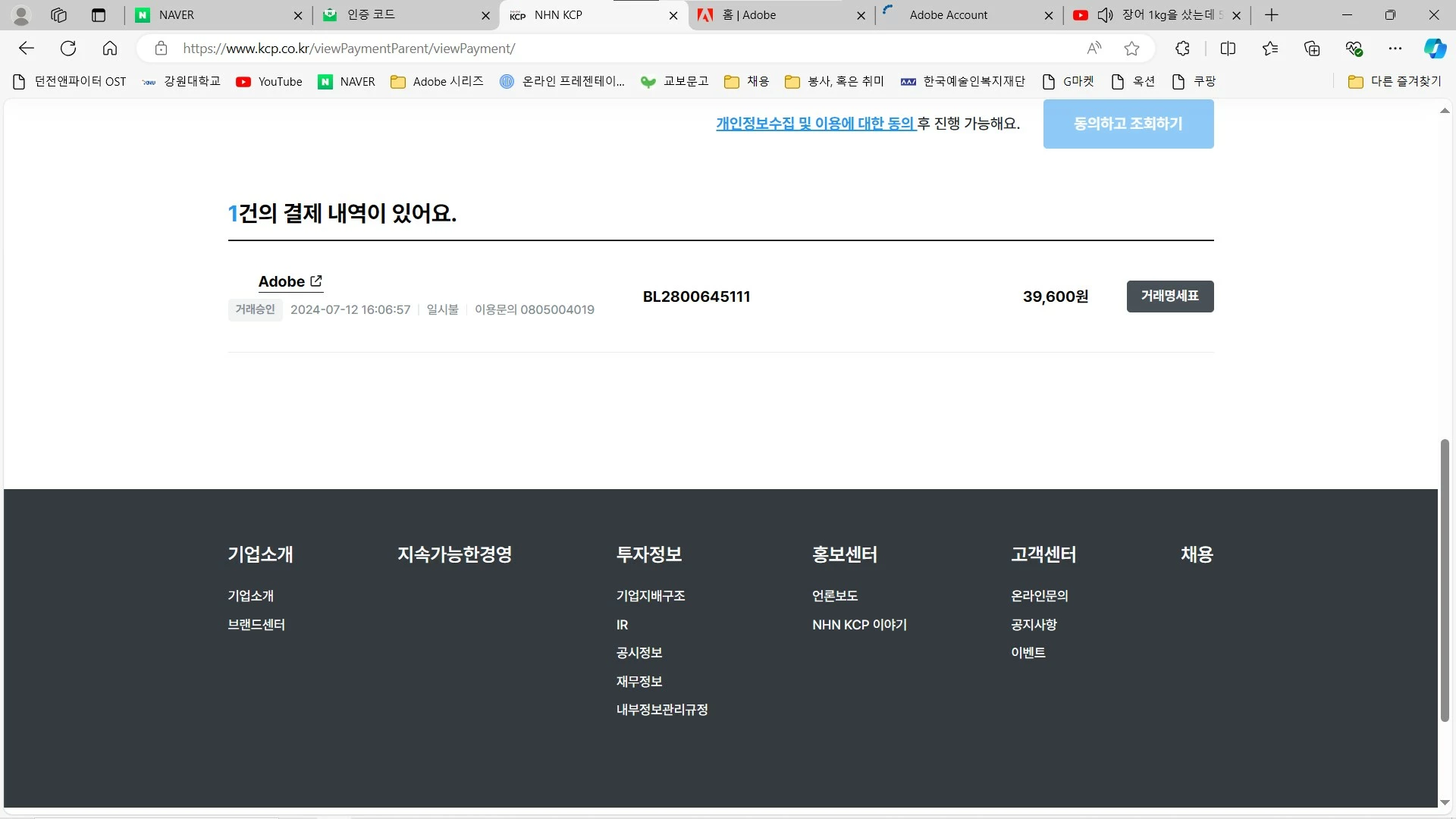This screenshot has height=819, width=1456.
Task: Refresh the page with reload icon
Action: coord(68,49)
